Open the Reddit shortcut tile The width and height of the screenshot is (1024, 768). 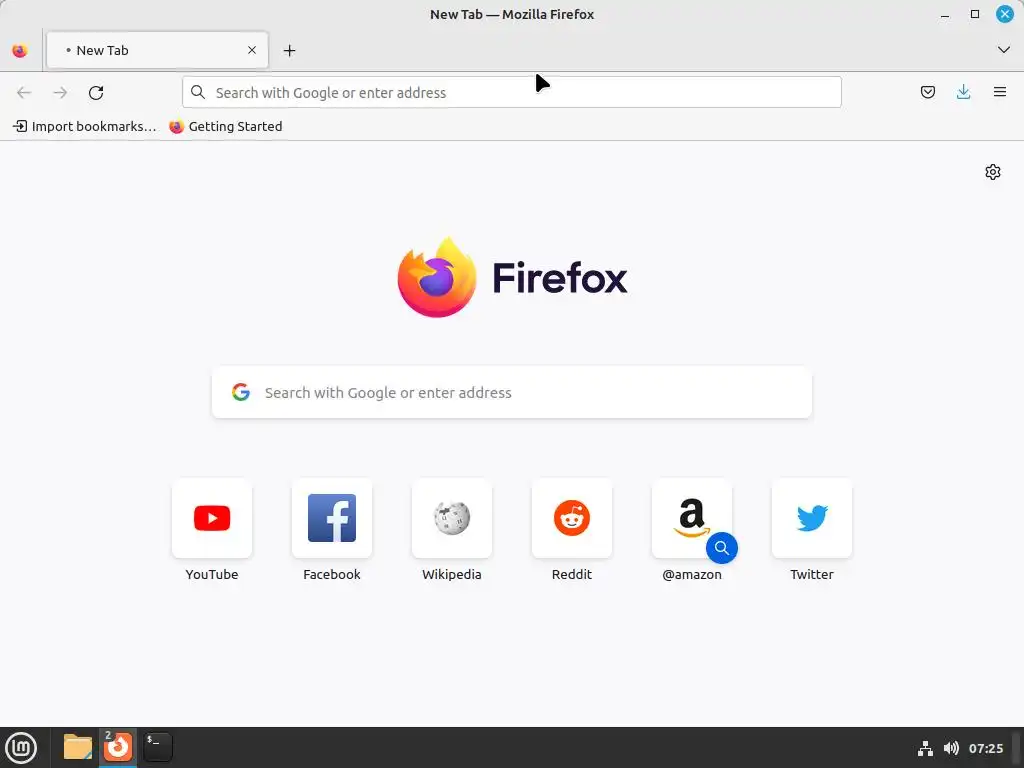572,518
